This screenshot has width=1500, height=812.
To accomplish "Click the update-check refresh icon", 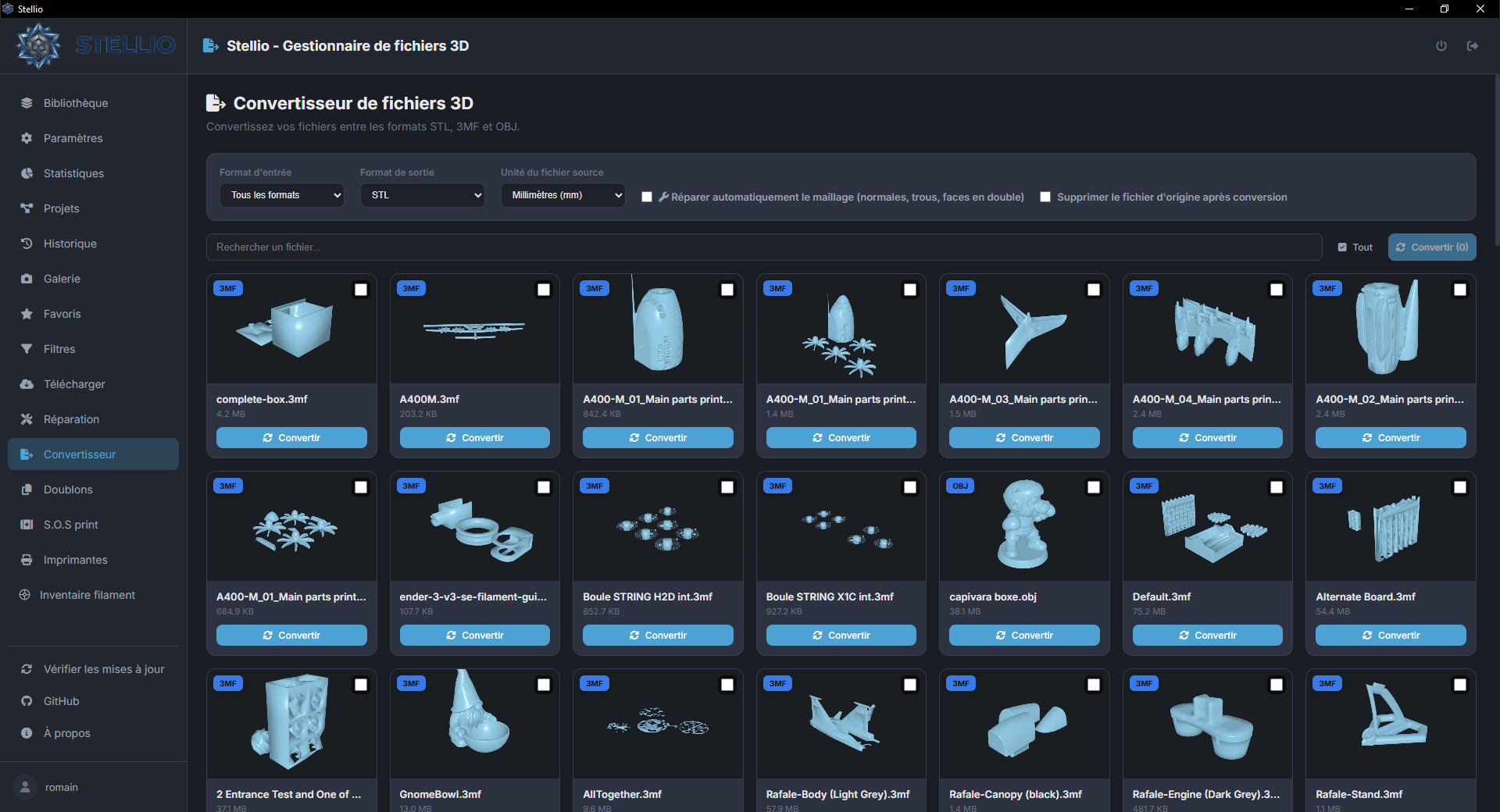I will coord(27,669).
